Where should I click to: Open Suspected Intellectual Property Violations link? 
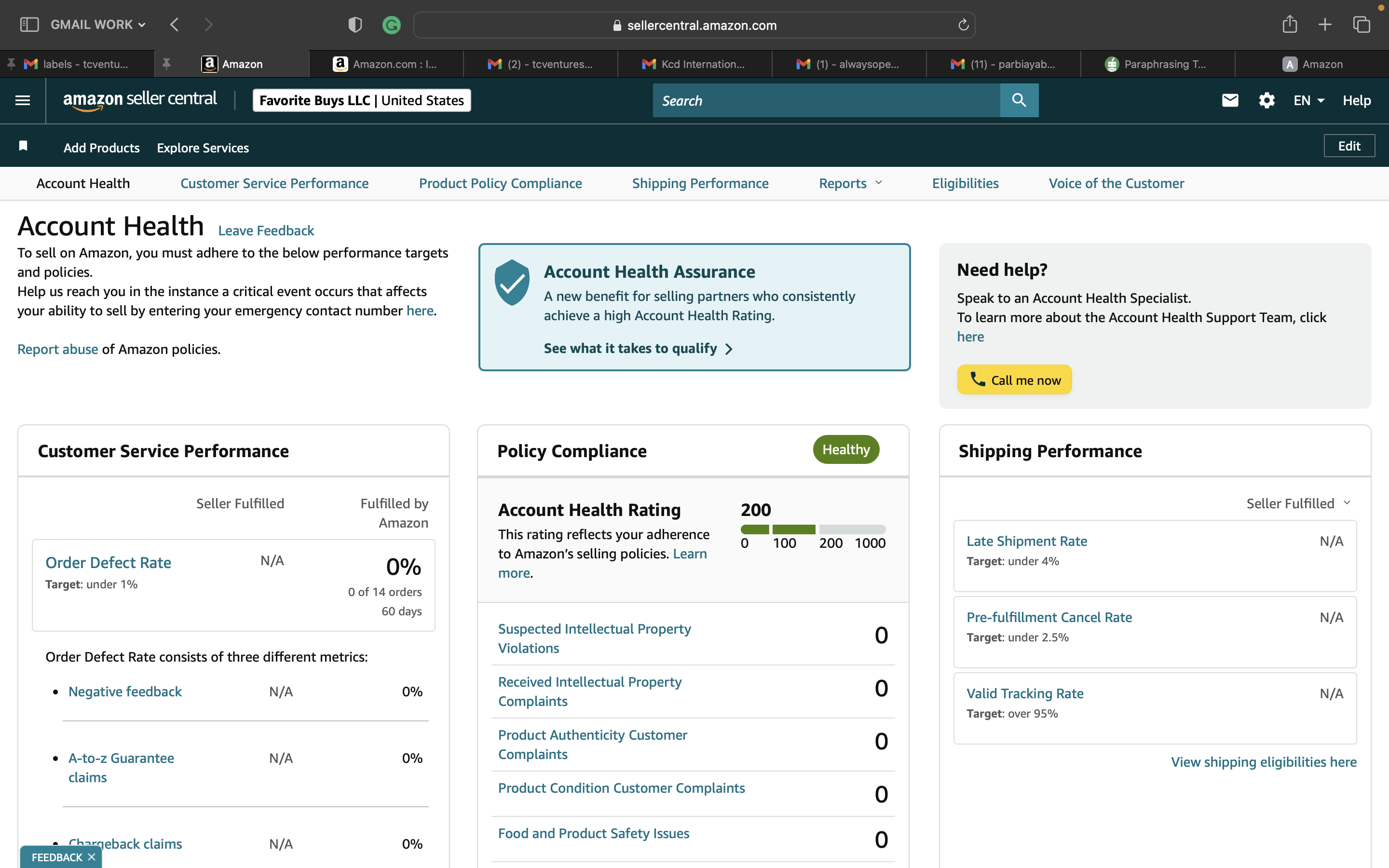(x=595, y=638)
